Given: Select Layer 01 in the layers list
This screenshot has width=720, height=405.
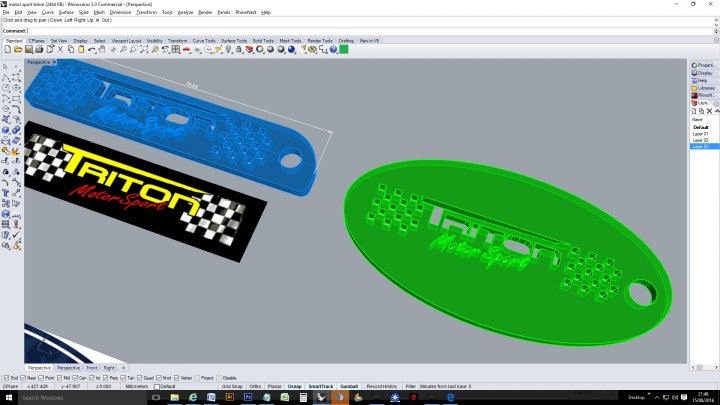Looking at the screenshot, I should [700, 134].
